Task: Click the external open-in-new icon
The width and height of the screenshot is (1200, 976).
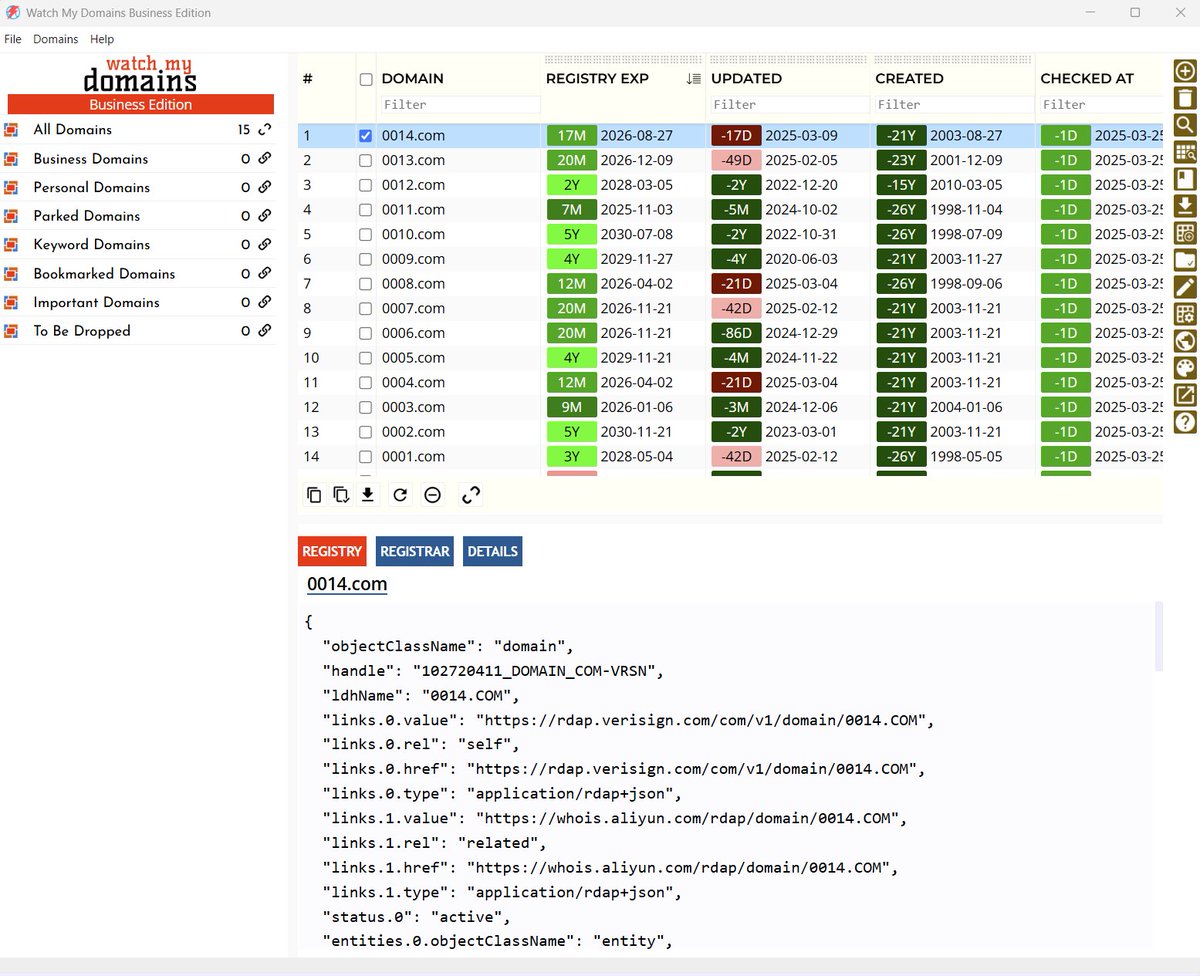Action: 1185,395
